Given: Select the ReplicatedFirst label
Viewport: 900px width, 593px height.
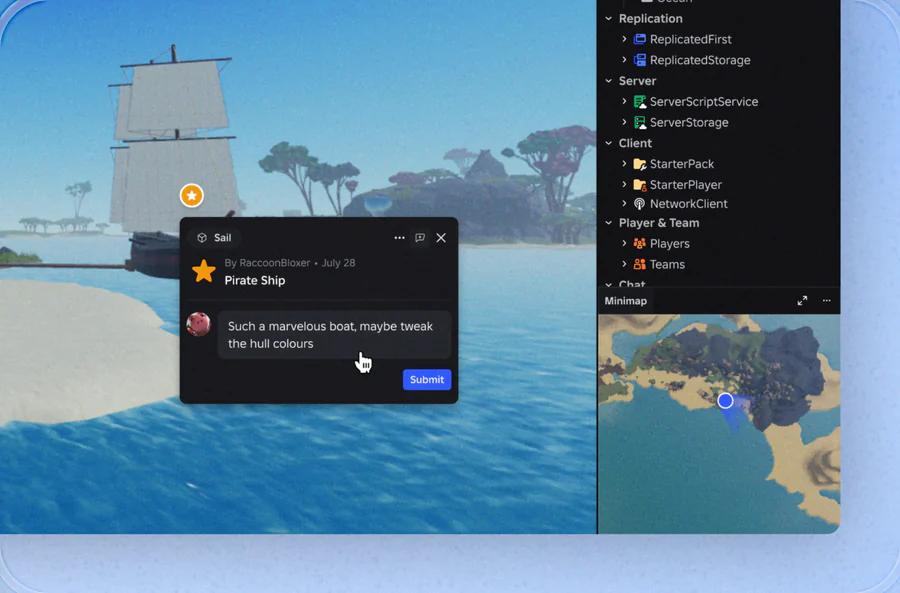Looking at the screenshot, I should tap(690, 39).
